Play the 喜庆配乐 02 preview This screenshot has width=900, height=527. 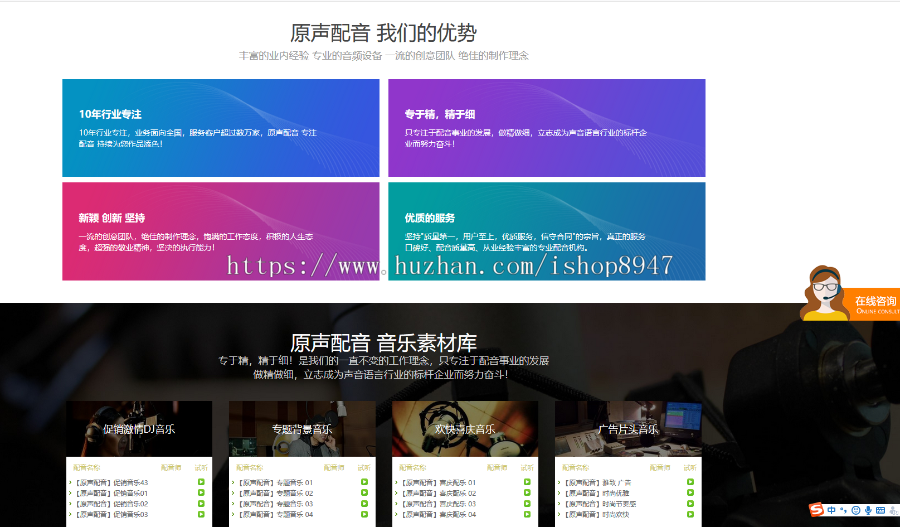(x=527, y=493)
